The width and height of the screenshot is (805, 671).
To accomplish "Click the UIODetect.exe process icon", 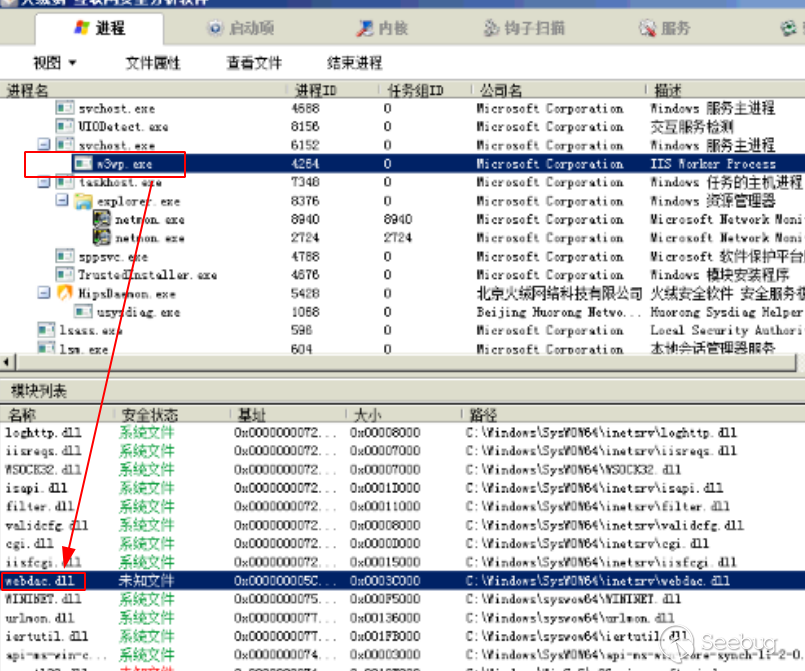I will coord(65,127).
